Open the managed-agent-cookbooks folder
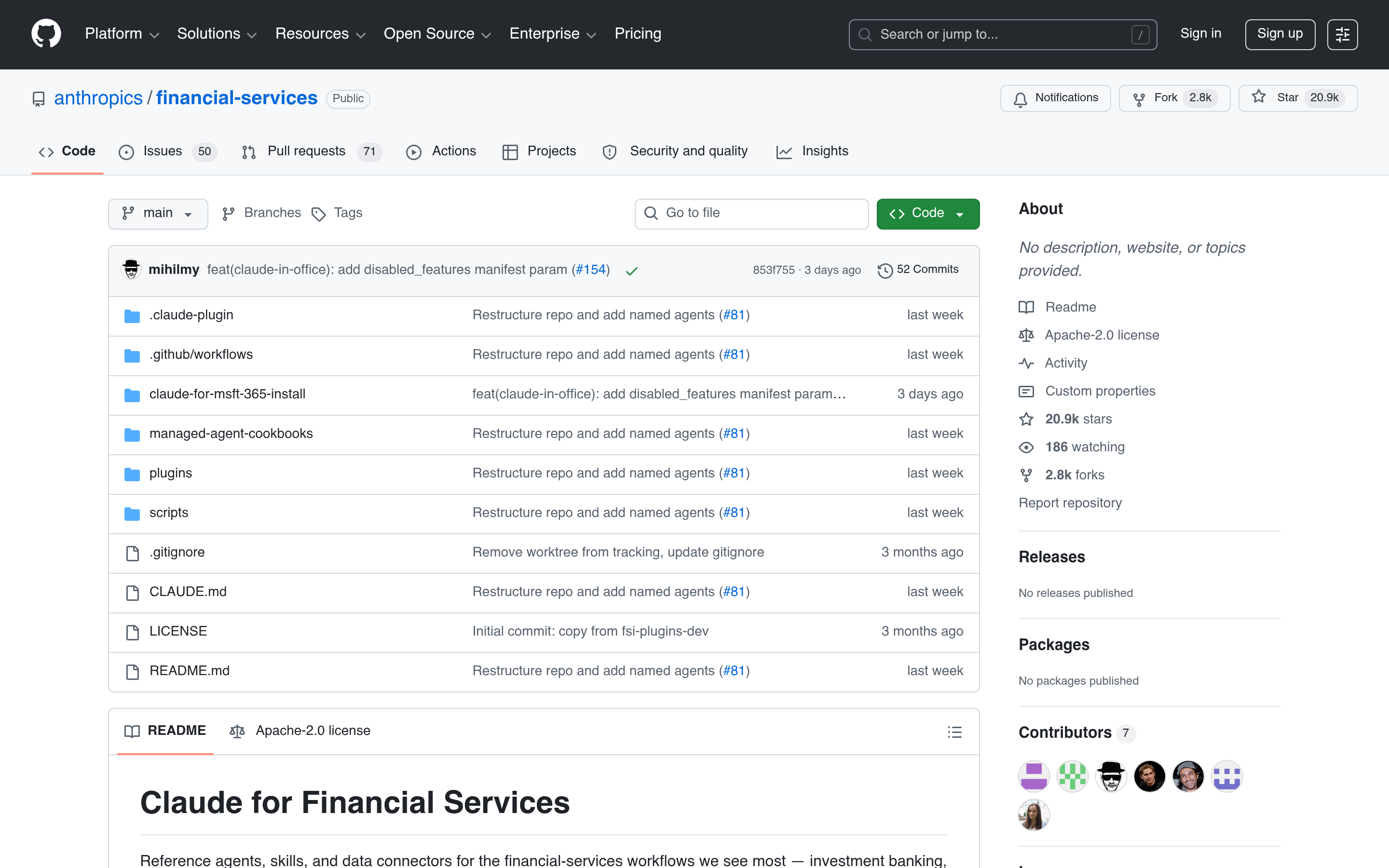This screenshot has height=868, width=1389. 231,434
